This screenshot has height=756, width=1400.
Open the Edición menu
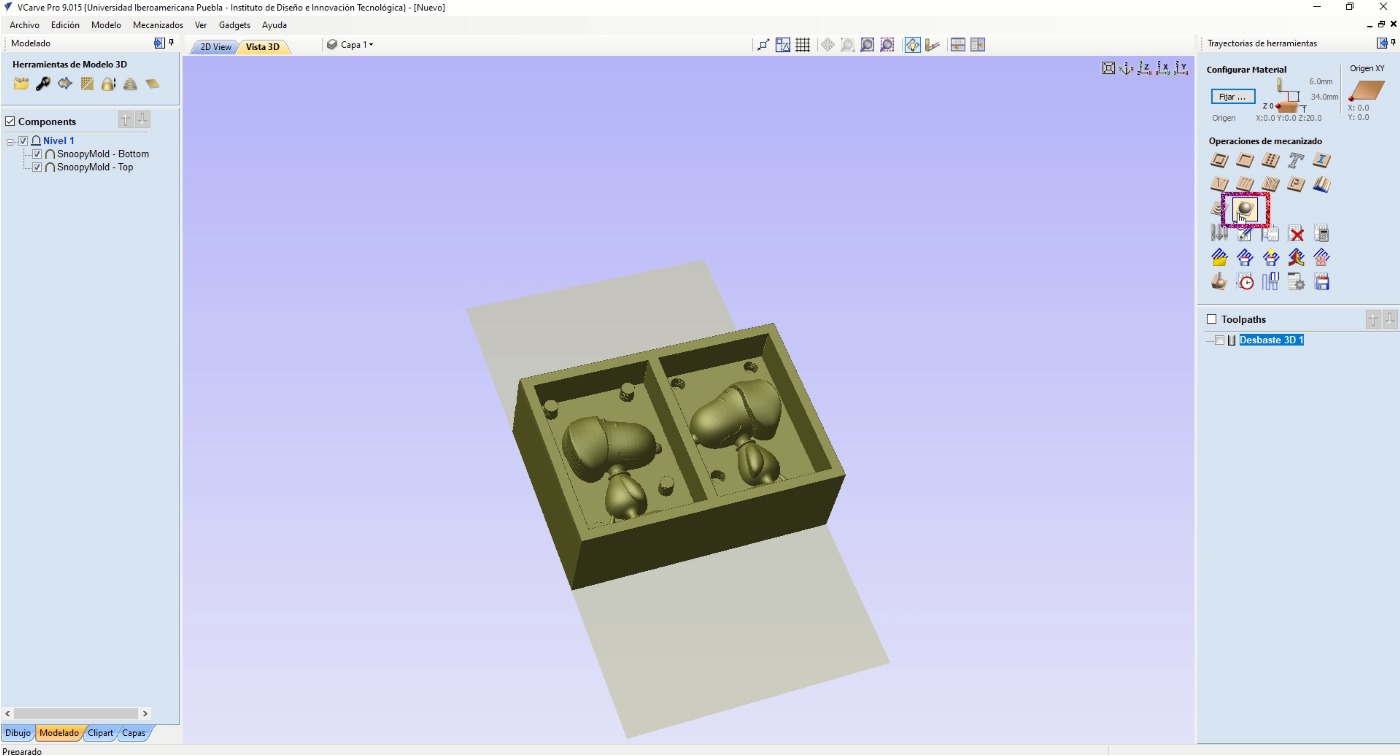[x=65, y=25]
